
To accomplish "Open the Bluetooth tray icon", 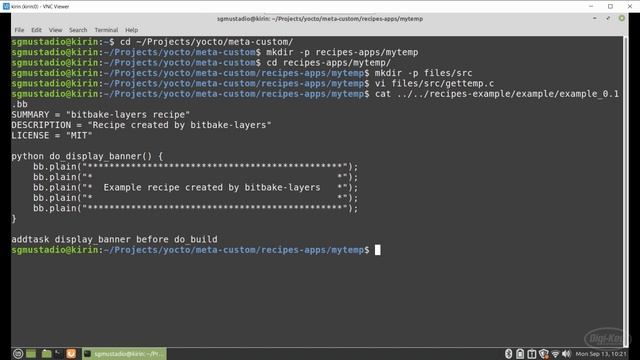I will [x=508, y=354].
